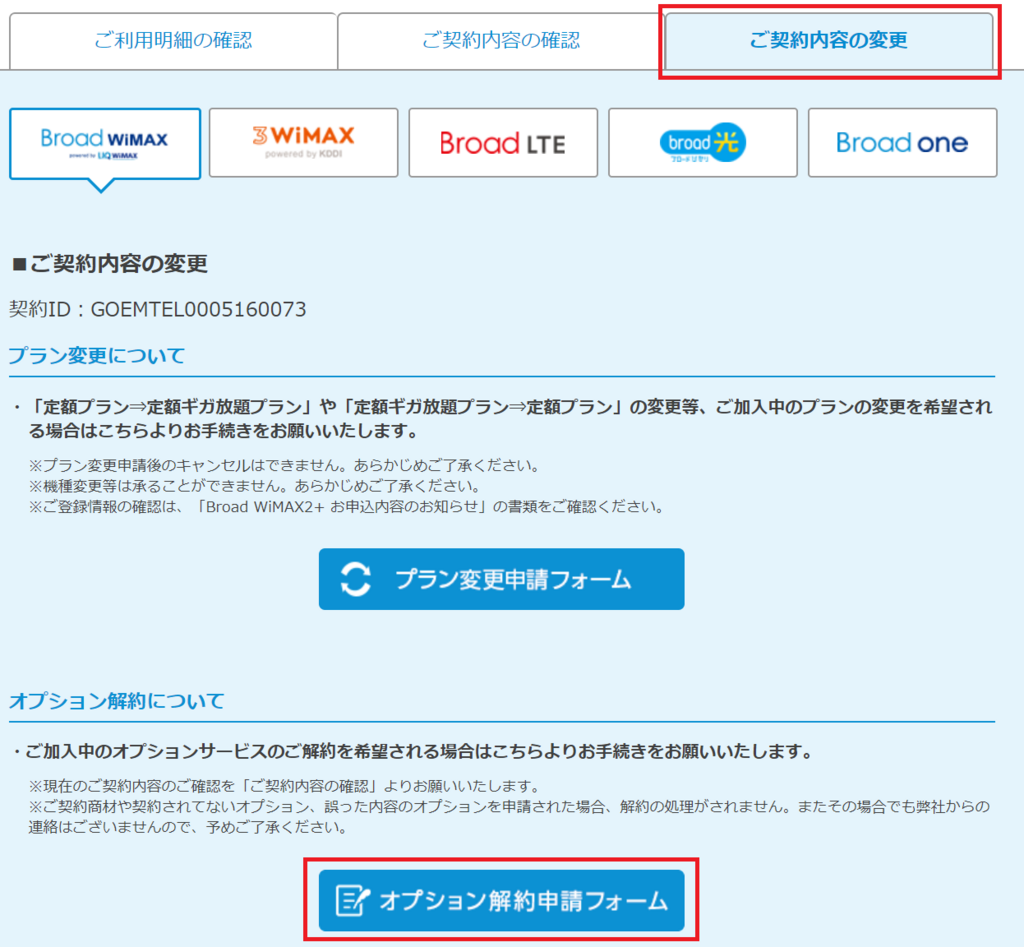Click the refresh arrows icon on plan change button

tap(356, 579)
